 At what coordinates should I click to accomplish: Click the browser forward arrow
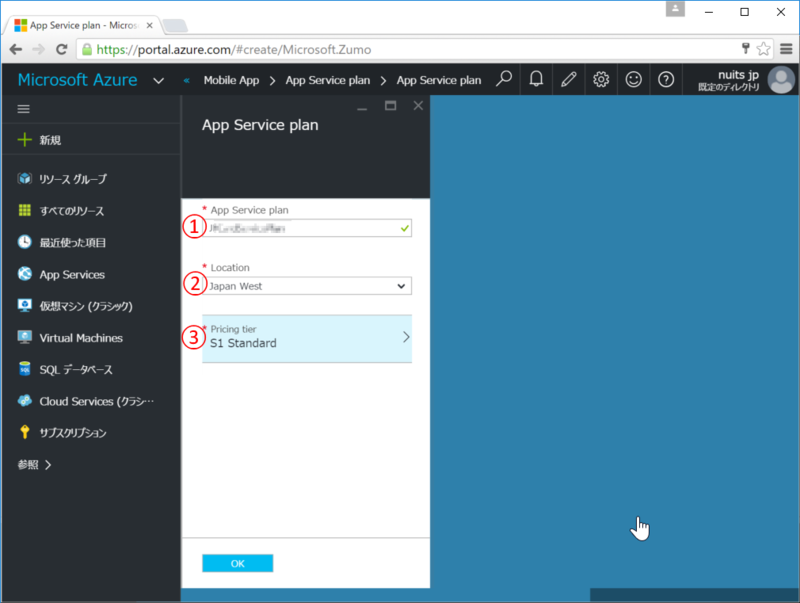click(x=38, y=49)
